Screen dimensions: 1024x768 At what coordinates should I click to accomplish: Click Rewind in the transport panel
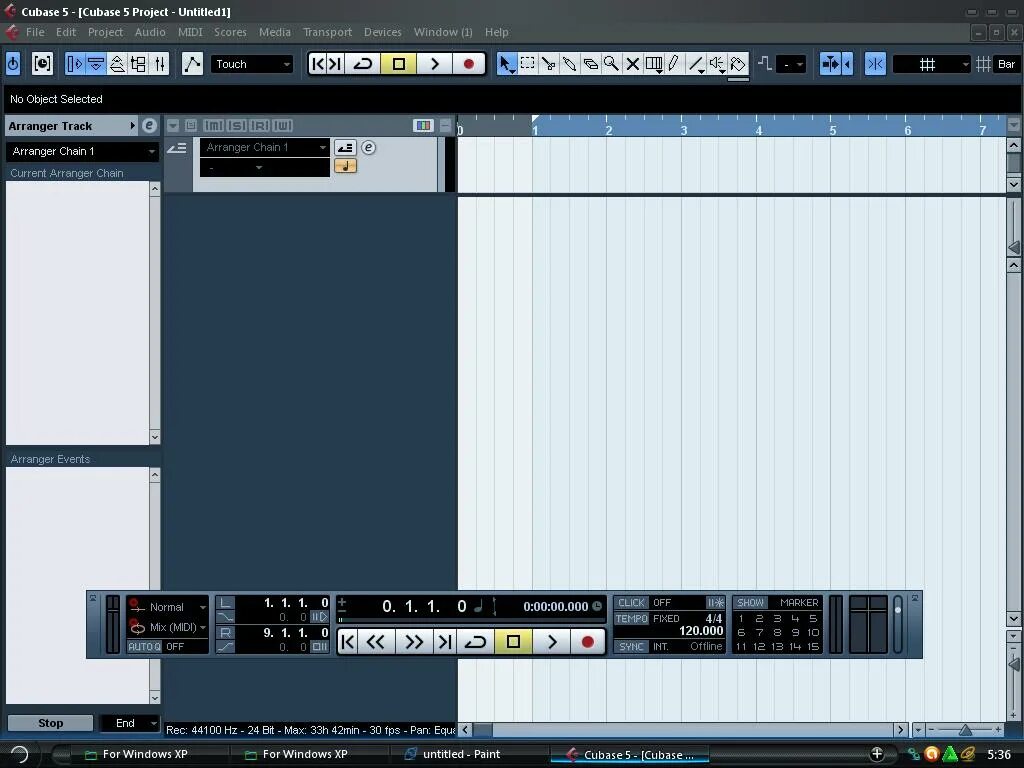(376, 642)
